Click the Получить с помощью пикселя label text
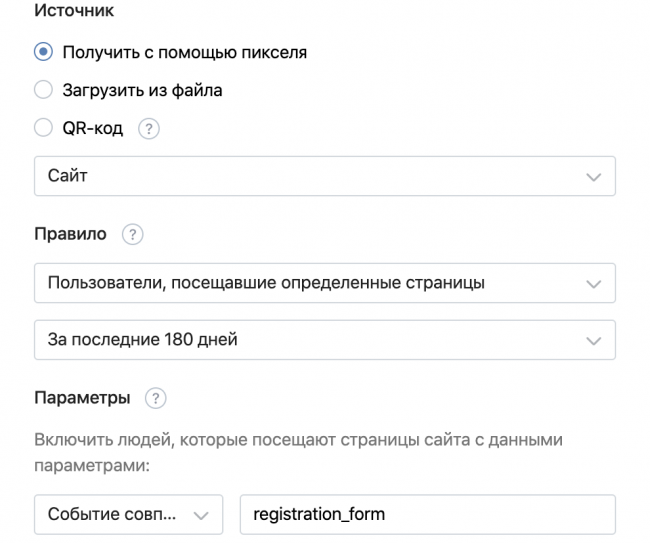650x543 pixels. click(184, 53)
